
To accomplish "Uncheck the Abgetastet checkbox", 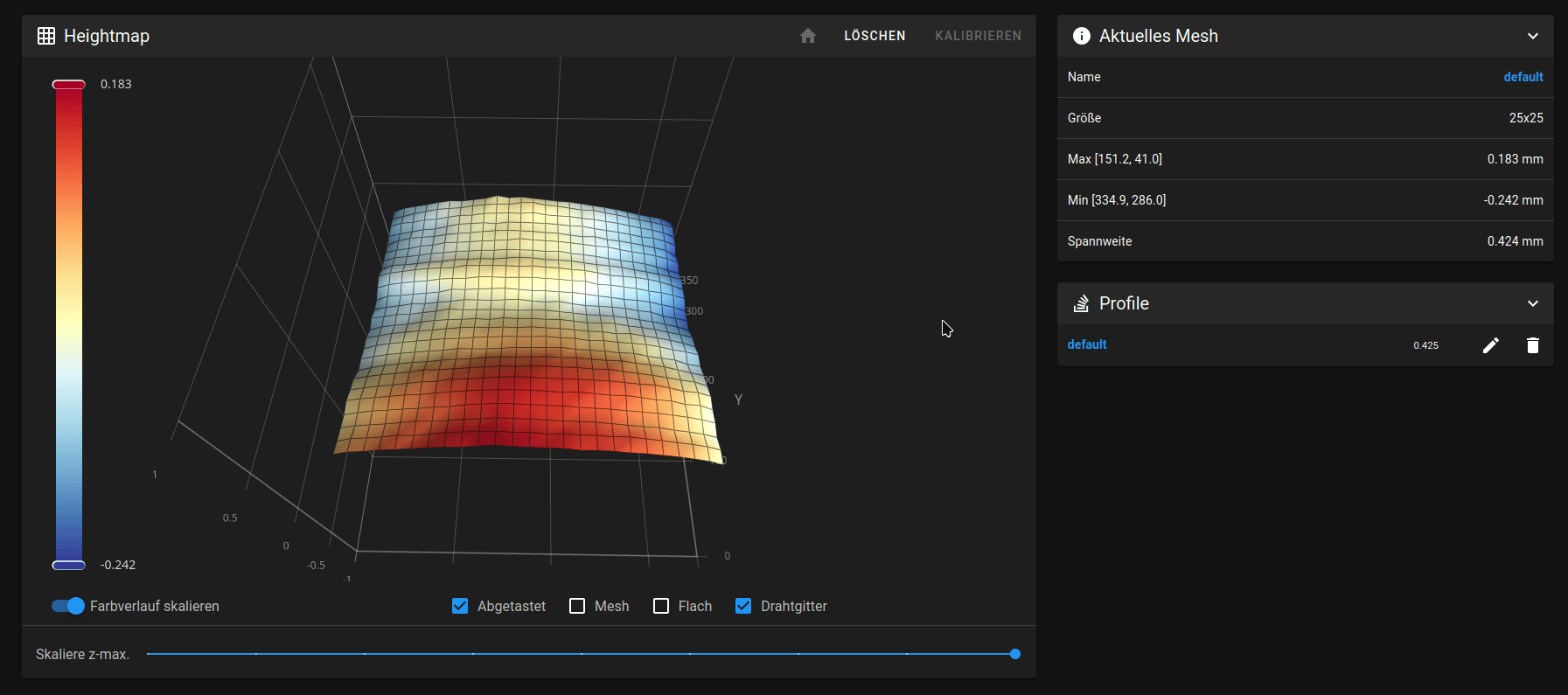I will click(x=460, y=606).
